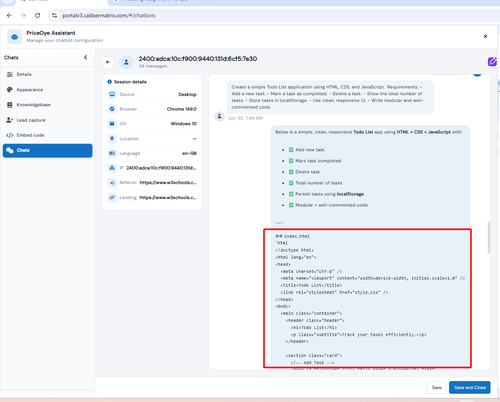The image size is (500, 402).
Task: Click the session ID title text
Action: click(198, 59)
